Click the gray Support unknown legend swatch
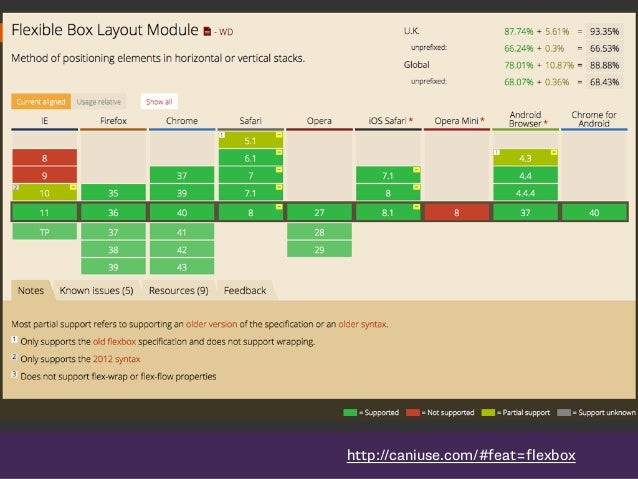 564,413
